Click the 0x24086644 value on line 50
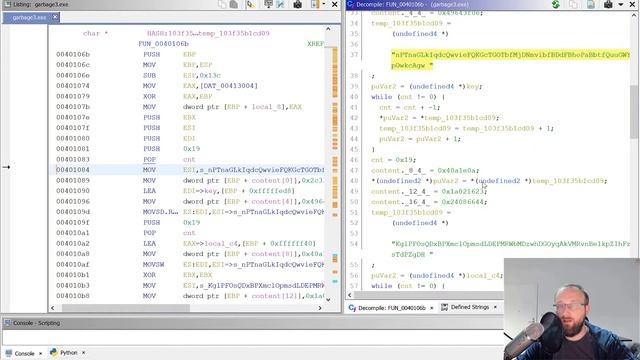The image size is (640, 360). click(462, 202)
